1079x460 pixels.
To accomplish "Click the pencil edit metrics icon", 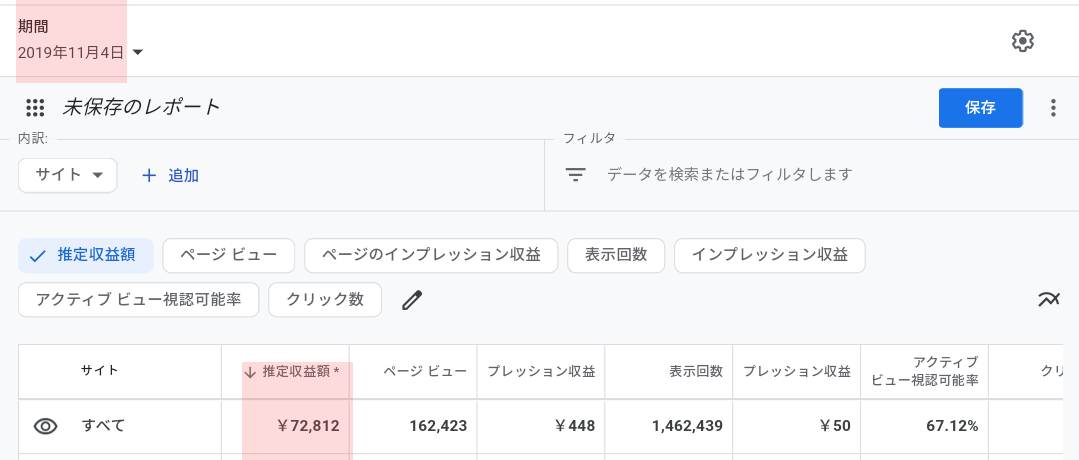I will [x=412, y=300].
